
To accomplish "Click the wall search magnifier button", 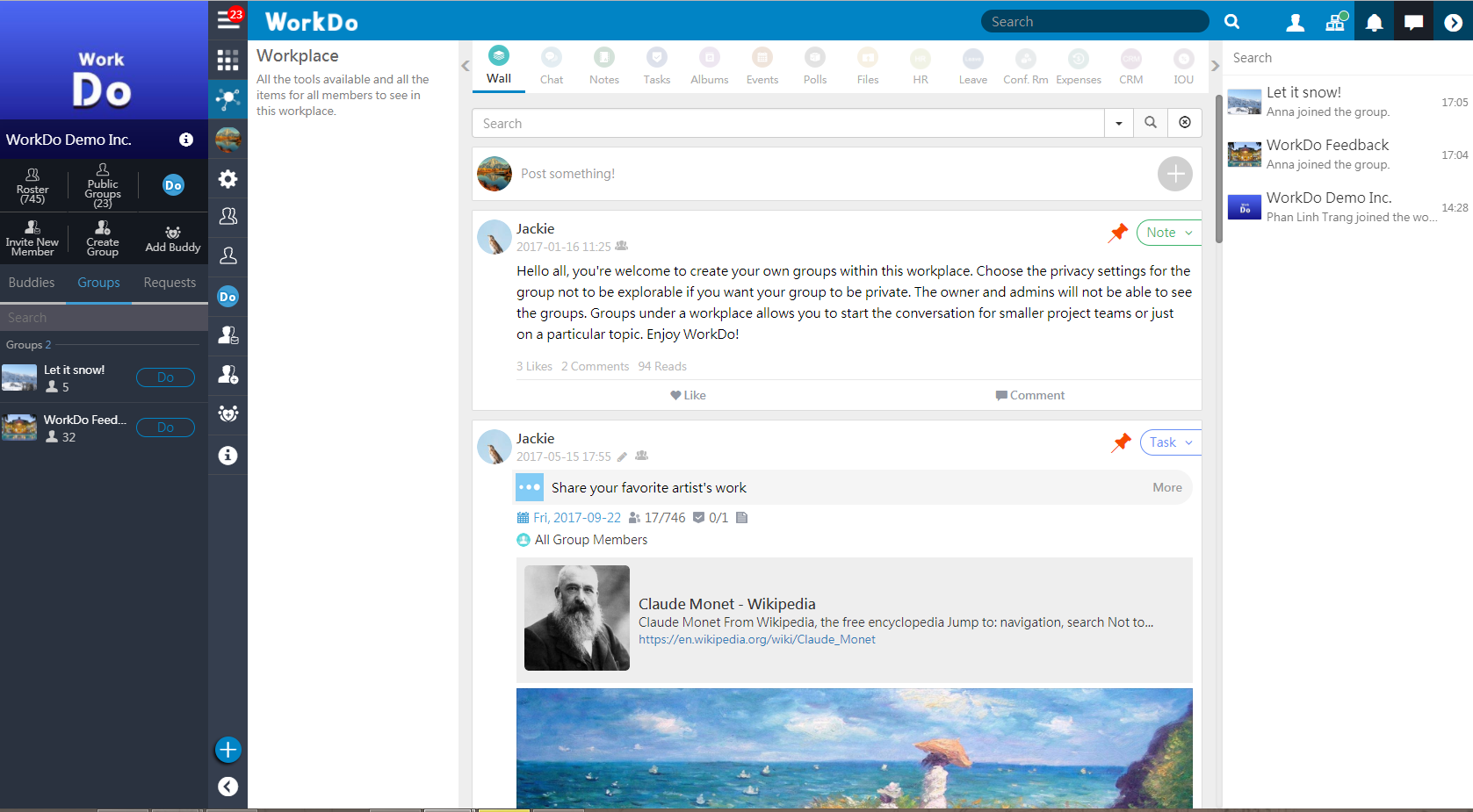I will tap(1151, 123).
